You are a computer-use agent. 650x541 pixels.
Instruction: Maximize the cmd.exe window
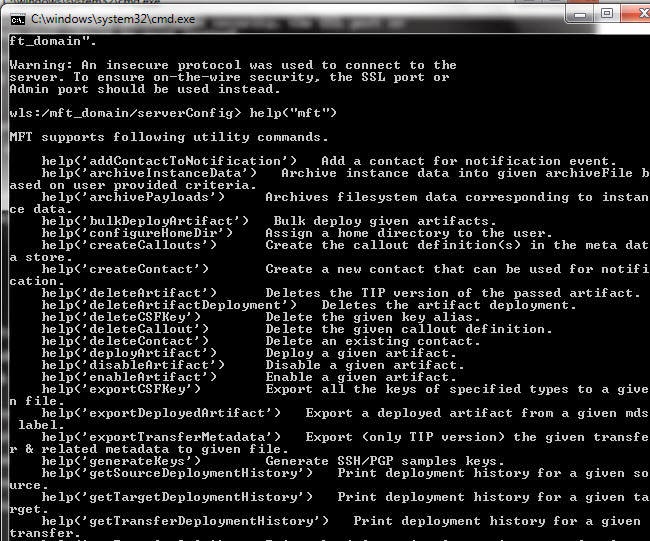pyautogui.click(x=606, y=14)
